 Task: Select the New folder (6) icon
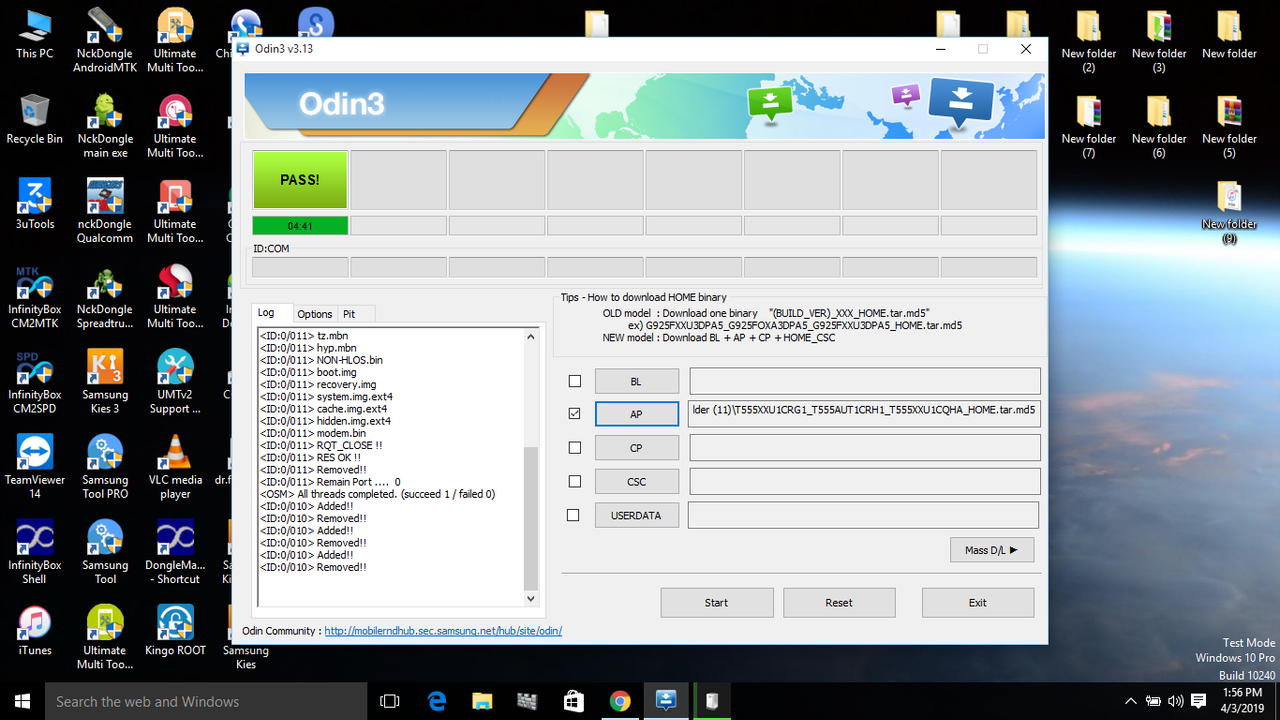click(x=1158, y=126)
